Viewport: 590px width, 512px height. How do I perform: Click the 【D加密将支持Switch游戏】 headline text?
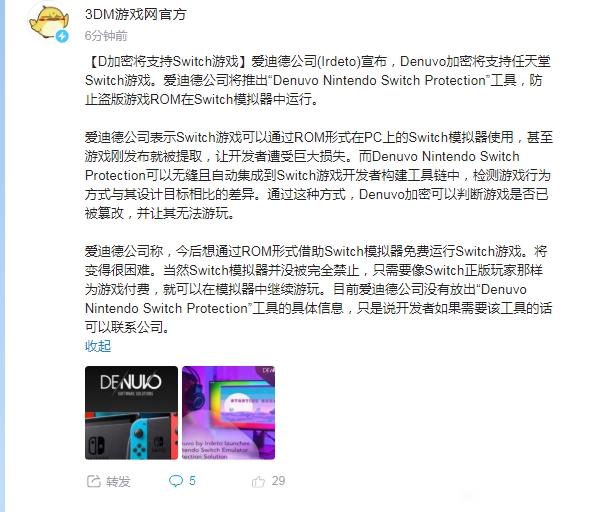click(168, 61)
